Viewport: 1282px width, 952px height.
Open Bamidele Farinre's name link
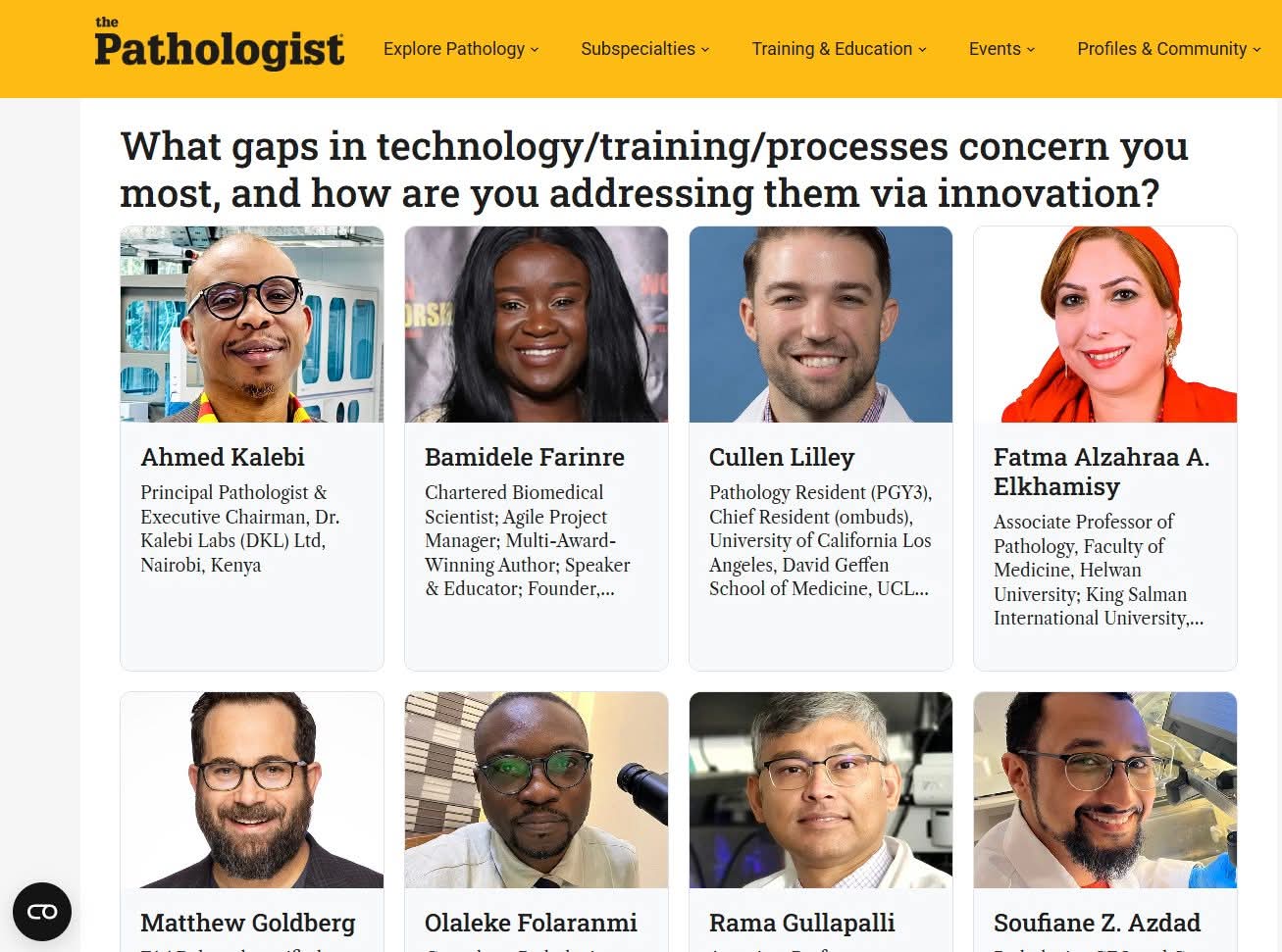point(524,457)
